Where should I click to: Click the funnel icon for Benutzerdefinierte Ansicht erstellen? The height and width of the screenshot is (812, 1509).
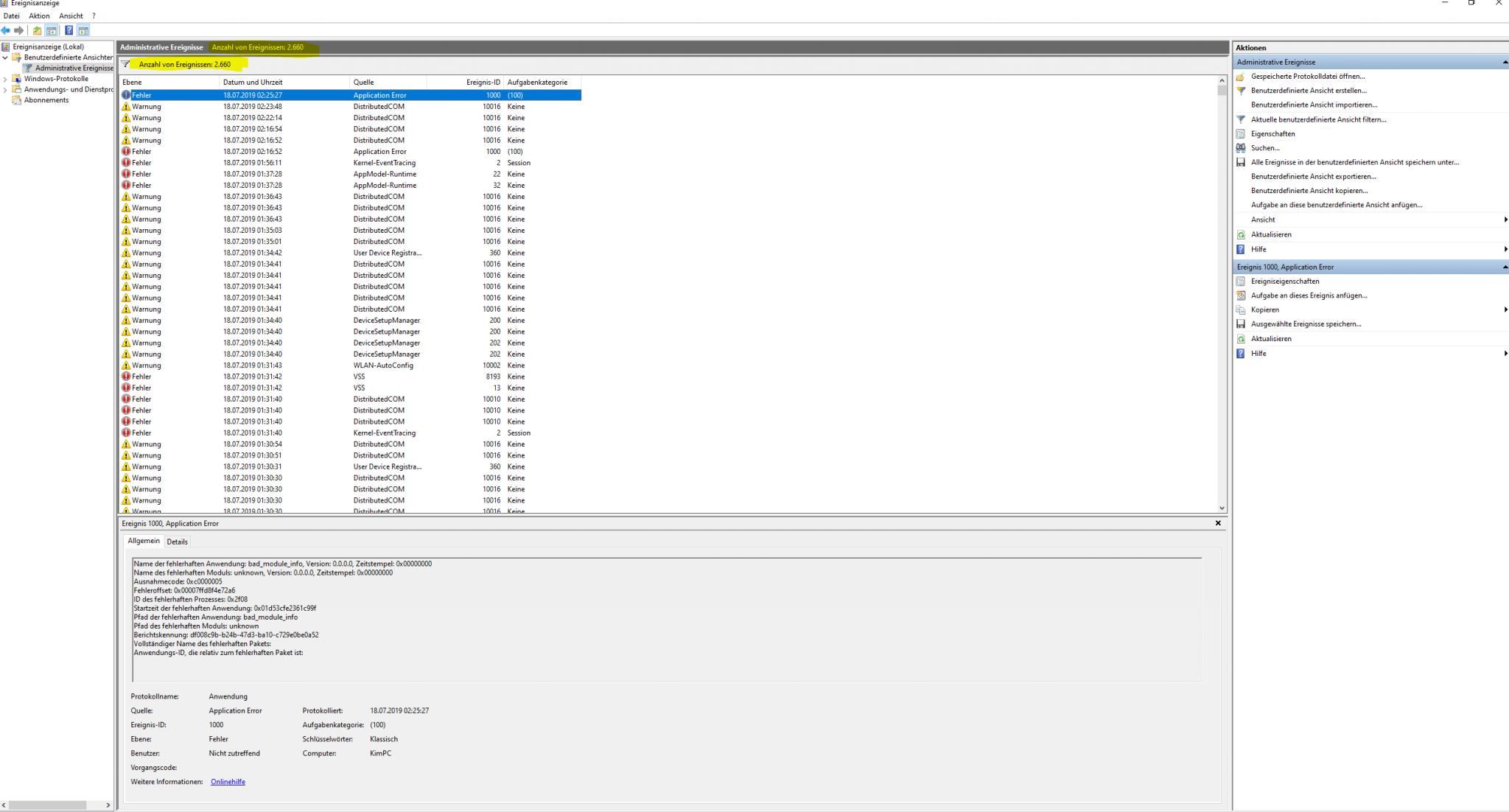click(x=1241, y=91)
